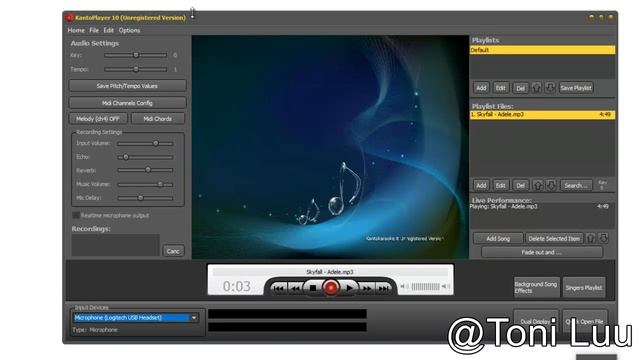The width and height of the screenshot is (640, 360).
Task: Click Delete Selected Item button
Action: 554,238
